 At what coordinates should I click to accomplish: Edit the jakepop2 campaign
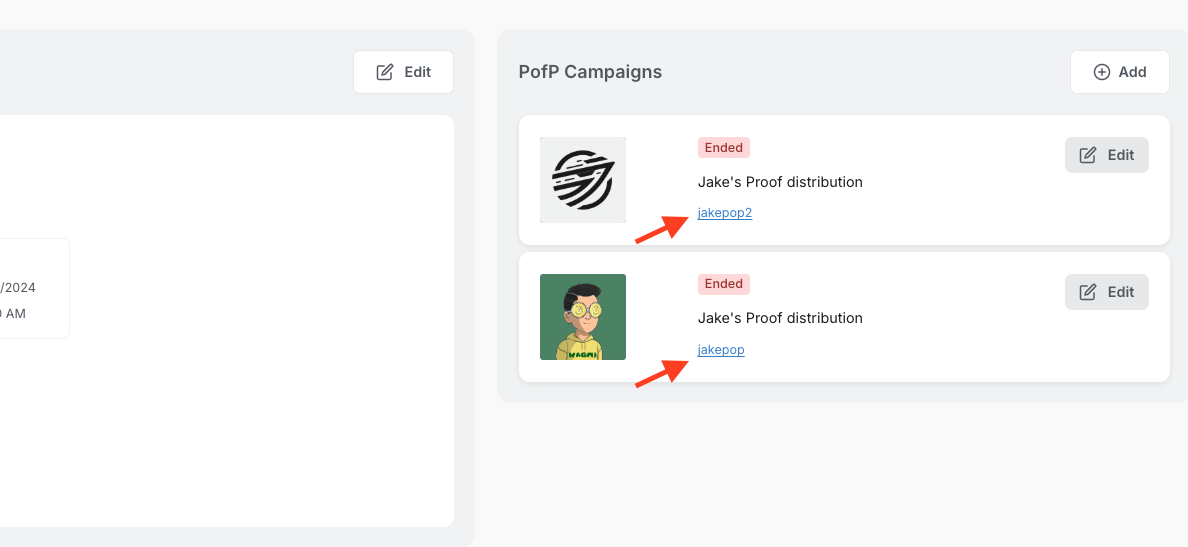1107,155
